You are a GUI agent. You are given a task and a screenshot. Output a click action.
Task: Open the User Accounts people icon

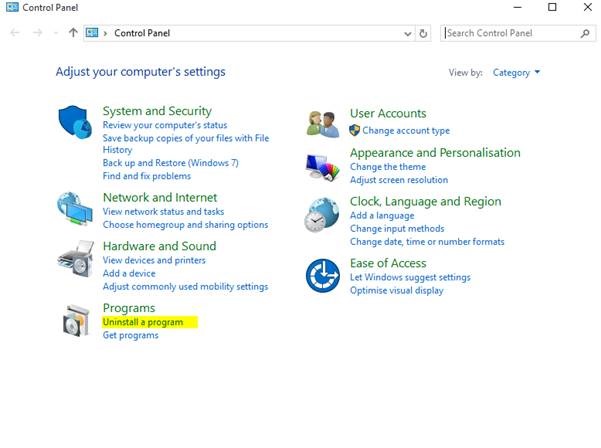(x=323, y=124)
